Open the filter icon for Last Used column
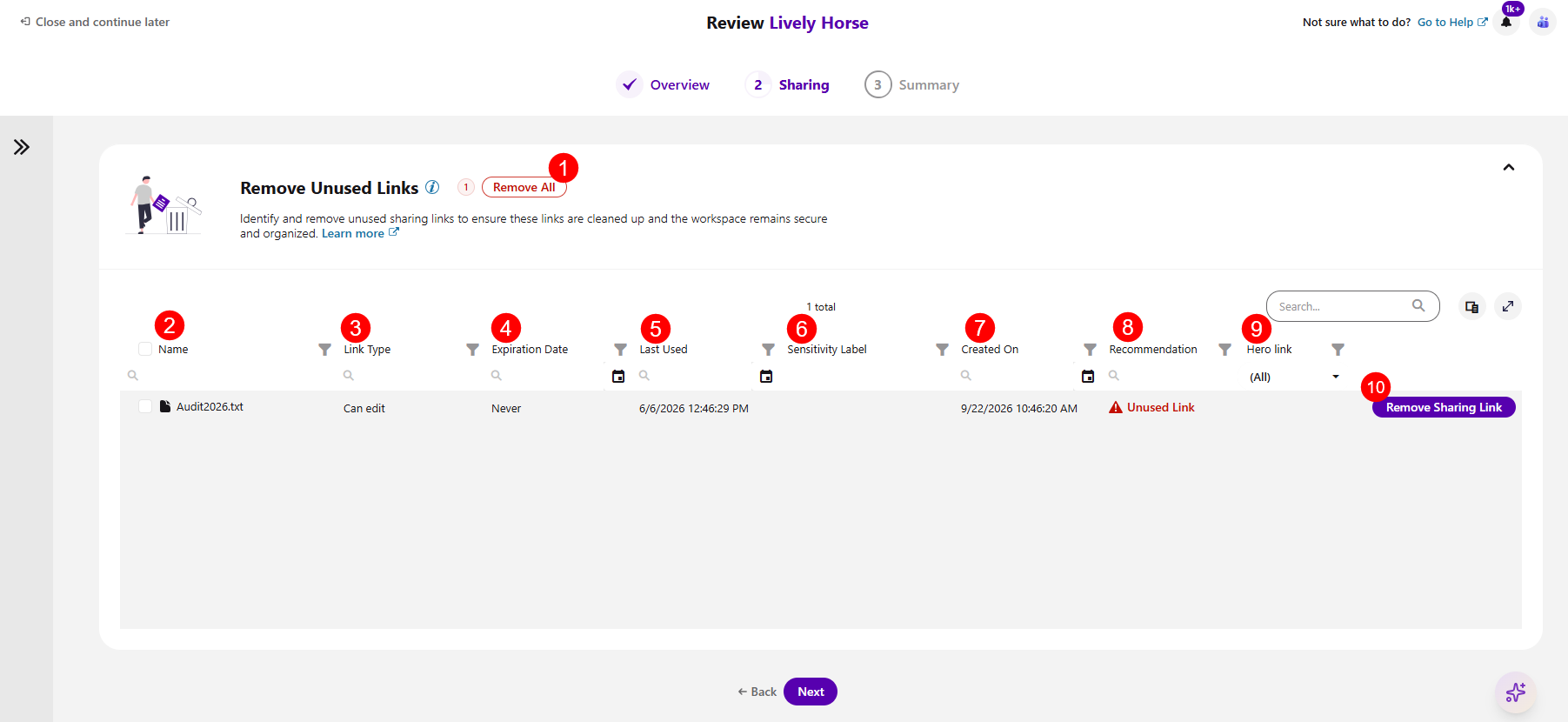The height and width of the screenshot is (722, 1568). click(768, 349)
